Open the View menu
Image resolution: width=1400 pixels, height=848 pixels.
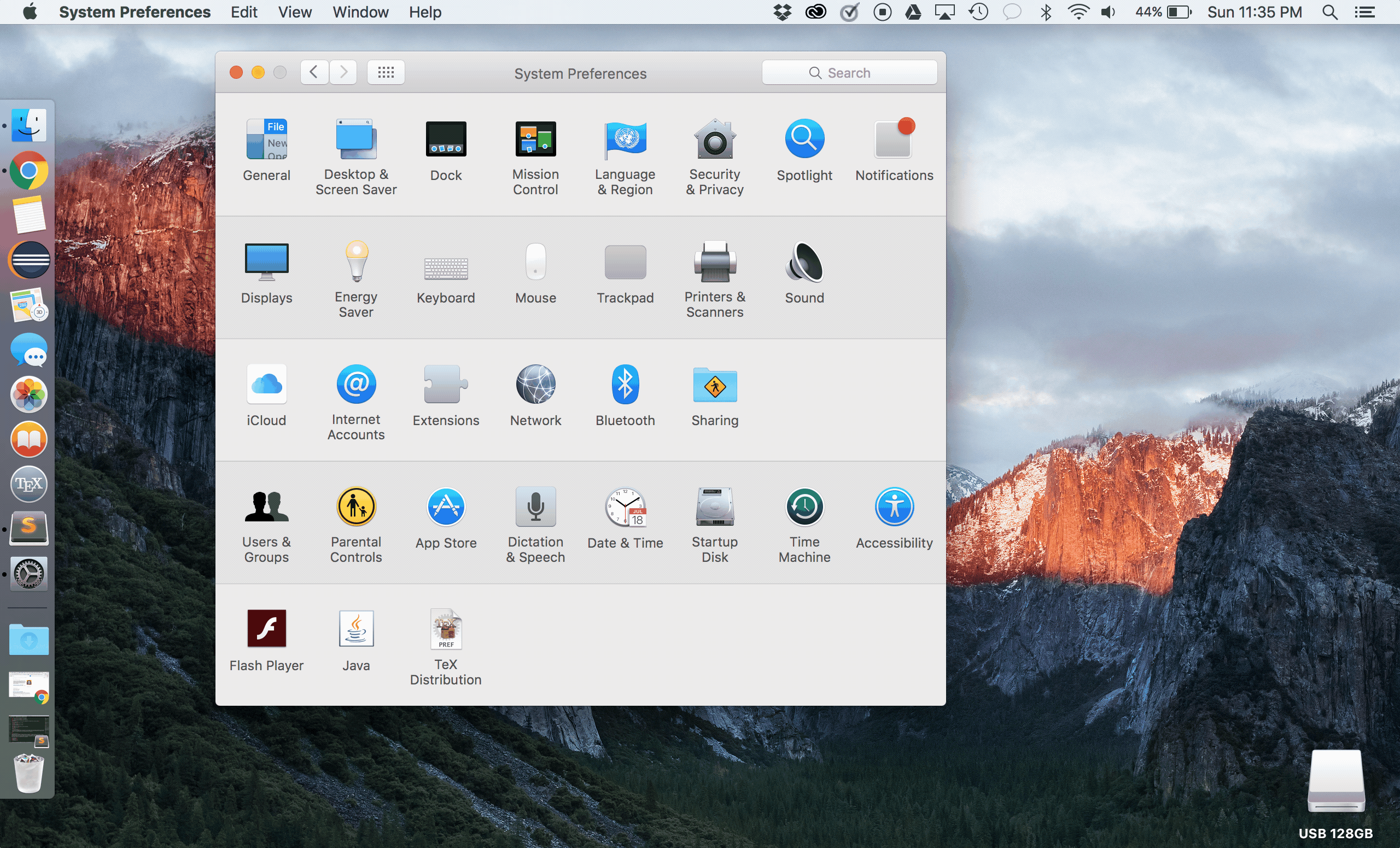[x=295, y=12]
